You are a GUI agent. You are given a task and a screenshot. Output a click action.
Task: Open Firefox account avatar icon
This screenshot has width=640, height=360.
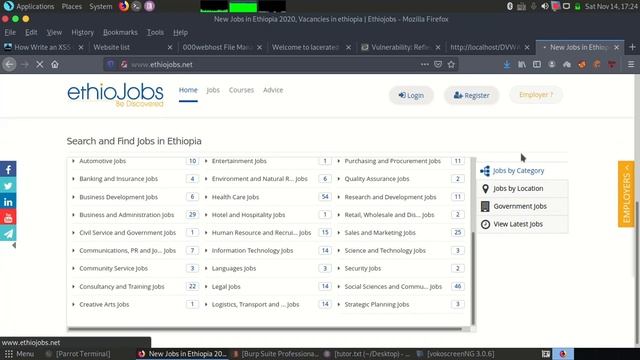pos(552,64)
